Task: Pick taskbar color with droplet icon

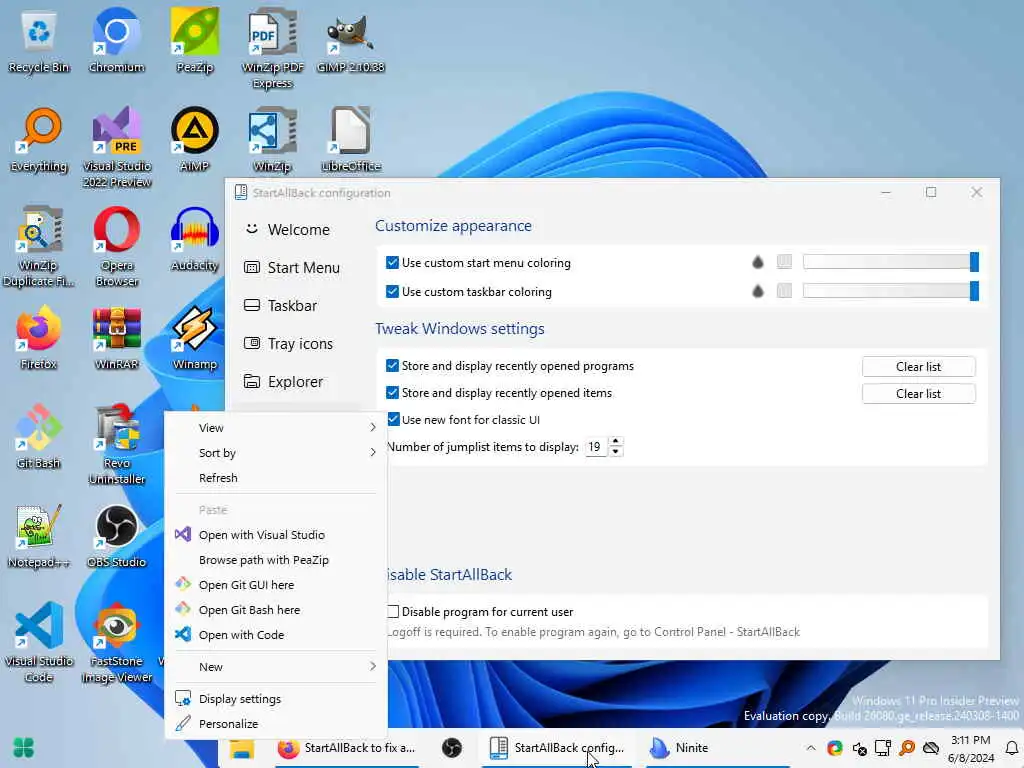Action: pyautogui.click(x=758, y=291)
